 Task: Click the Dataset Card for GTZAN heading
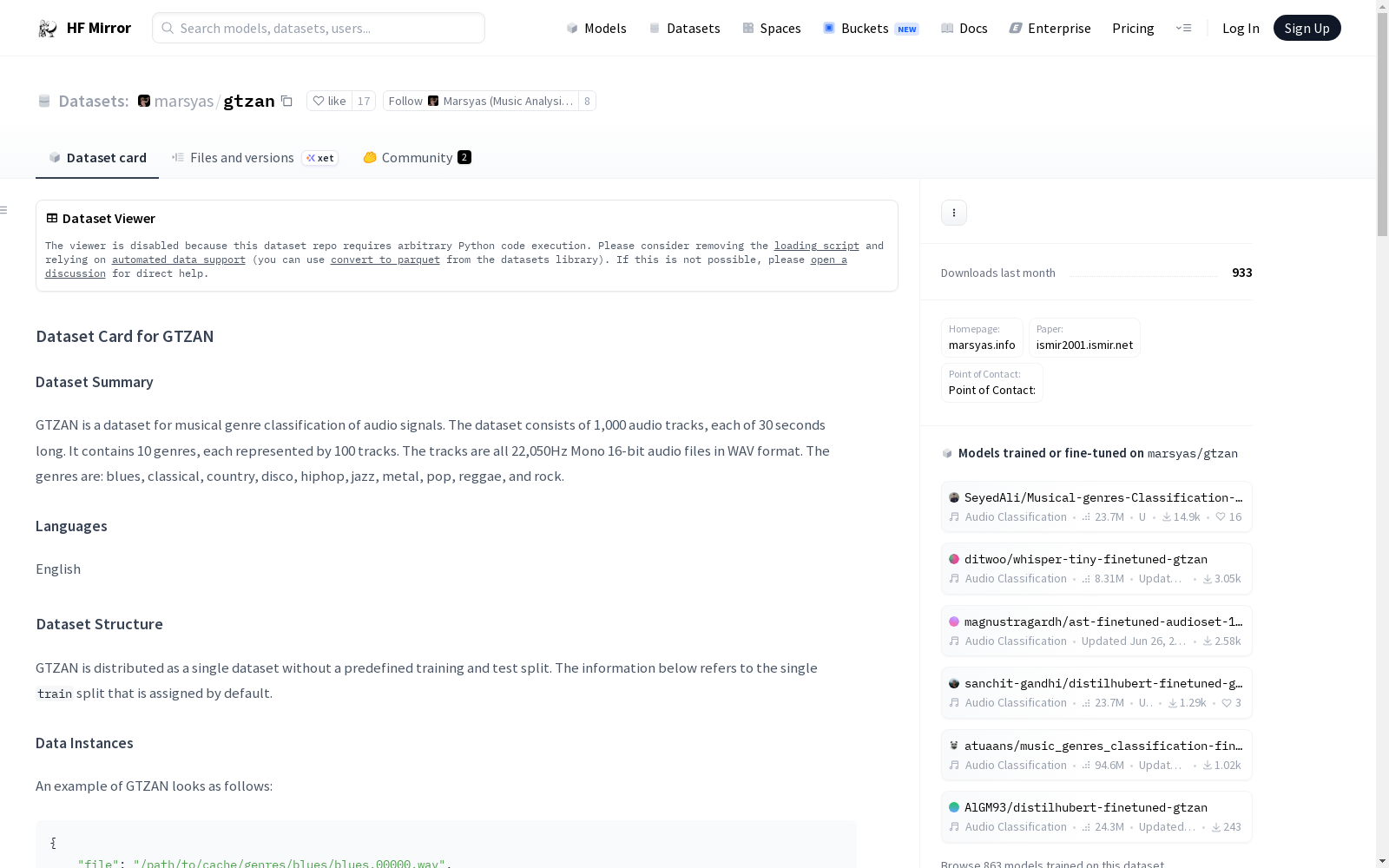125,336
